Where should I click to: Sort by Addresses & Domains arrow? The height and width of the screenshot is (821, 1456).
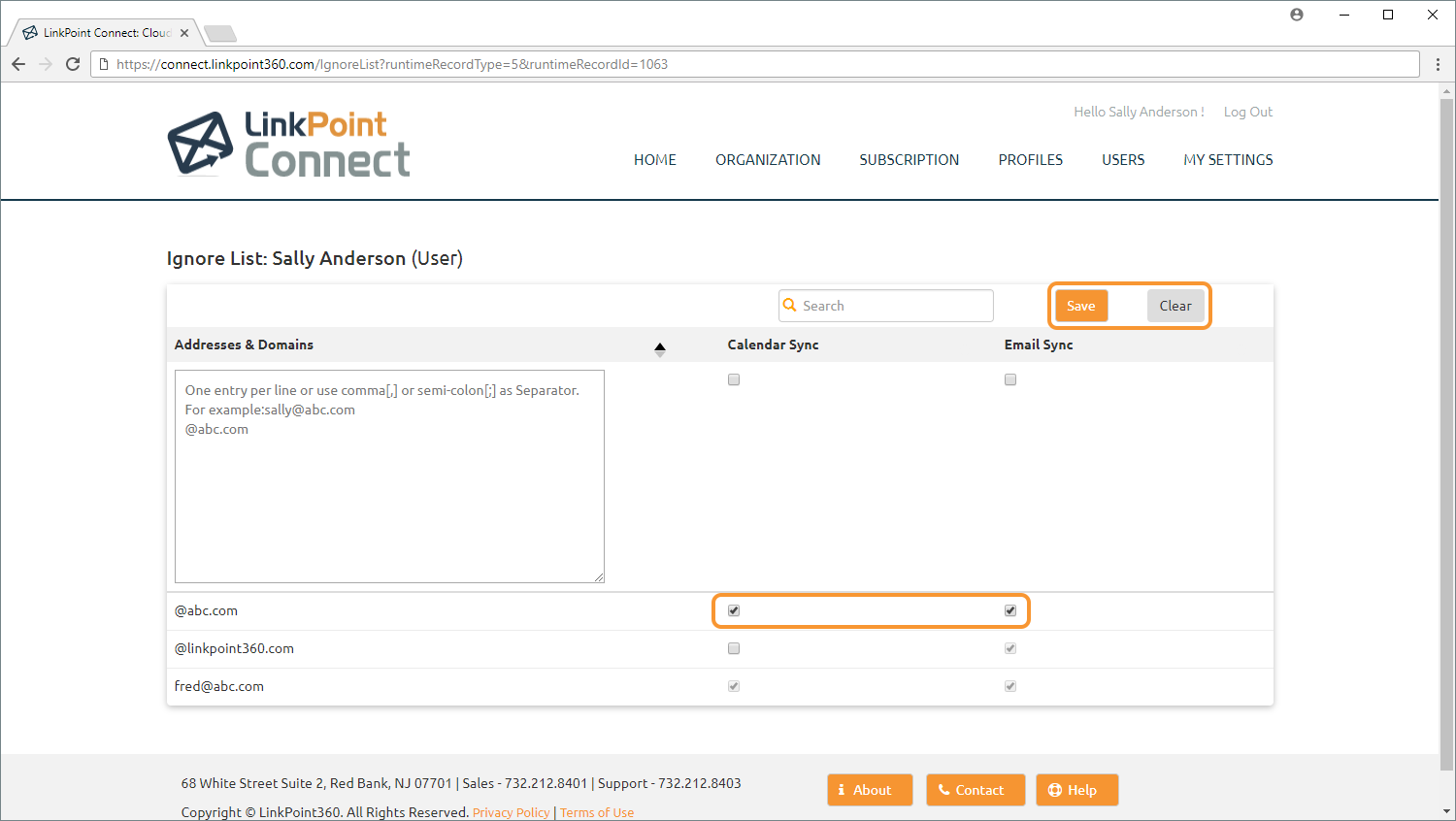coord(660,349)
